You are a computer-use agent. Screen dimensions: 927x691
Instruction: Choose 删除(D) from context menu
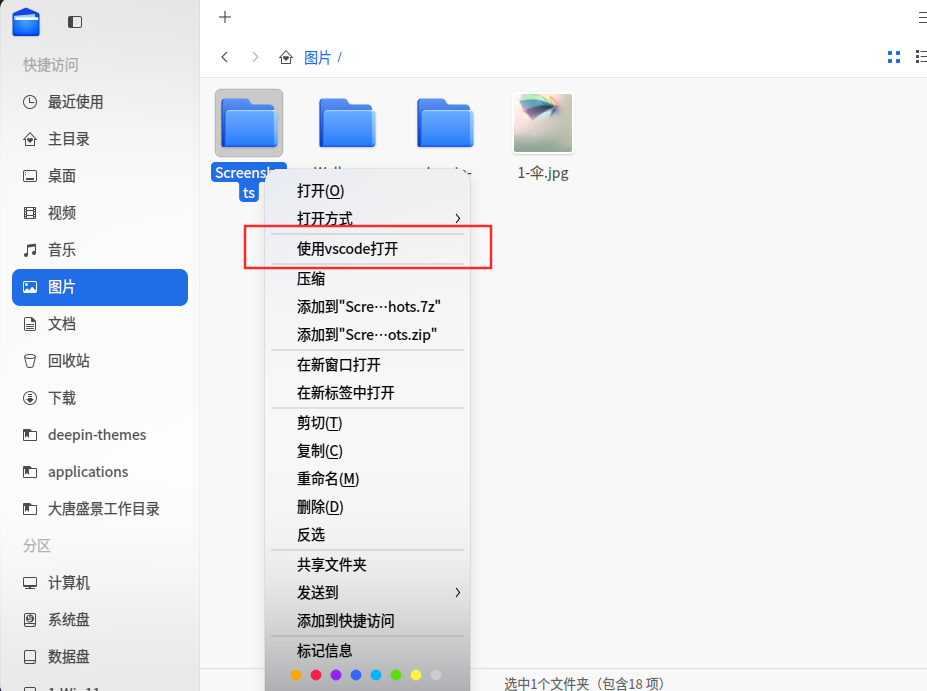[x=367, y=507]
